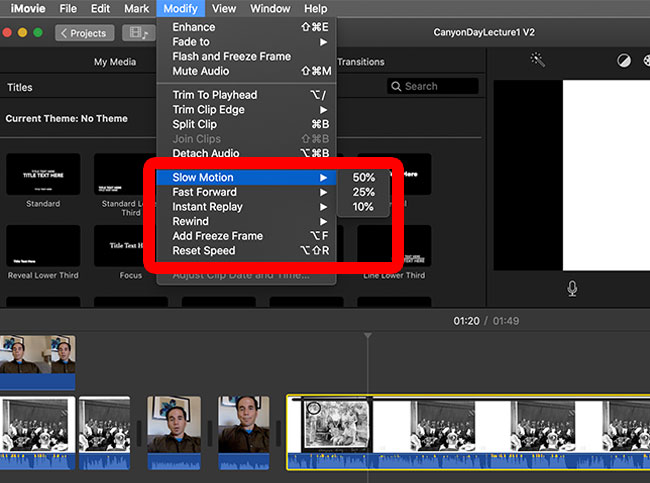The image size is (650, 483).
Task: Click the 01:49 total duration readout
Action: tap(506, 321)
